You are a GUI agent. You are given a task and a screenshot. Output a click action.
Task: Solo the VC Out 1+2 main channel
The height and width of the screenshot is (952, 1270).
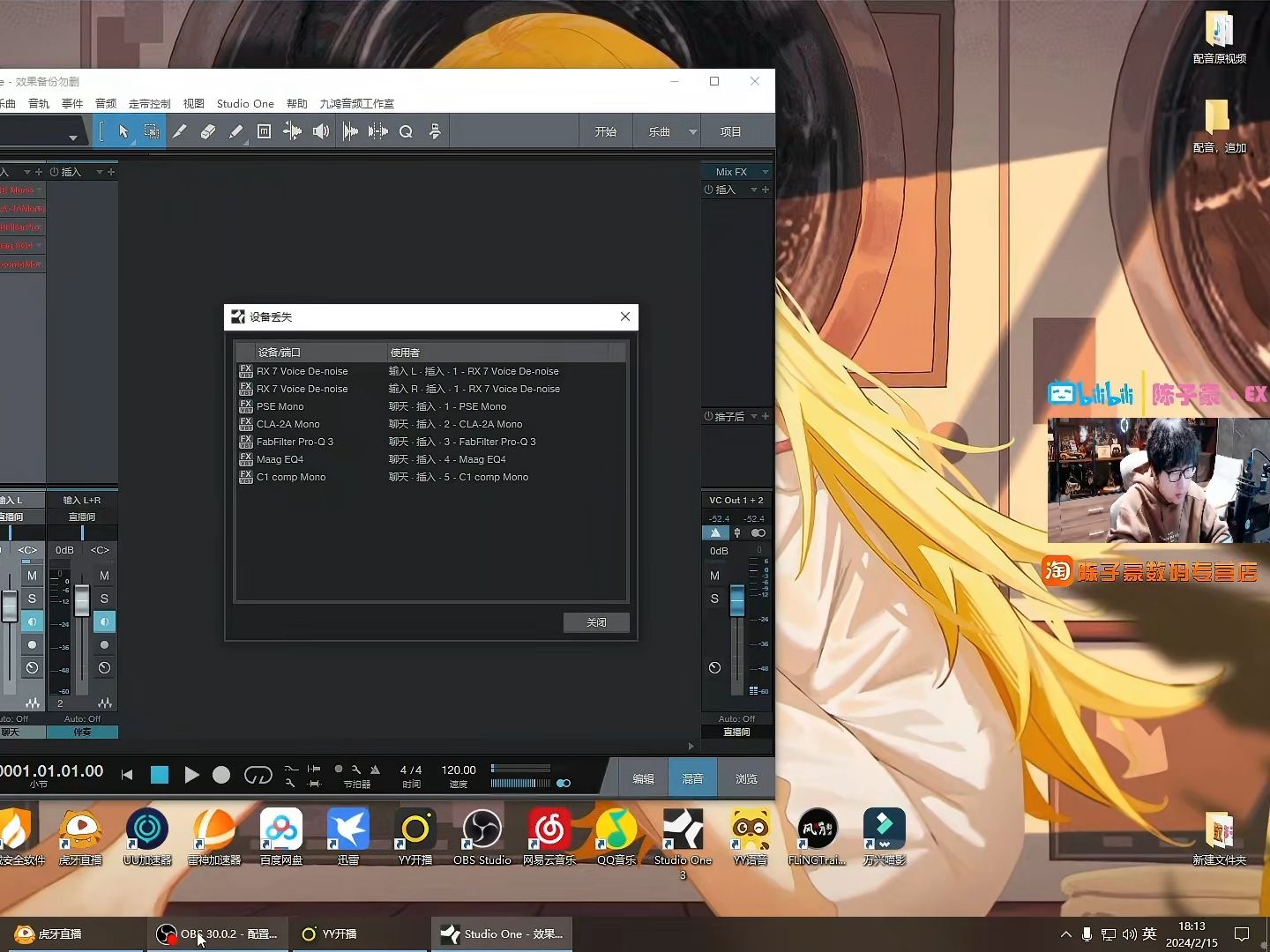(714, 599)
